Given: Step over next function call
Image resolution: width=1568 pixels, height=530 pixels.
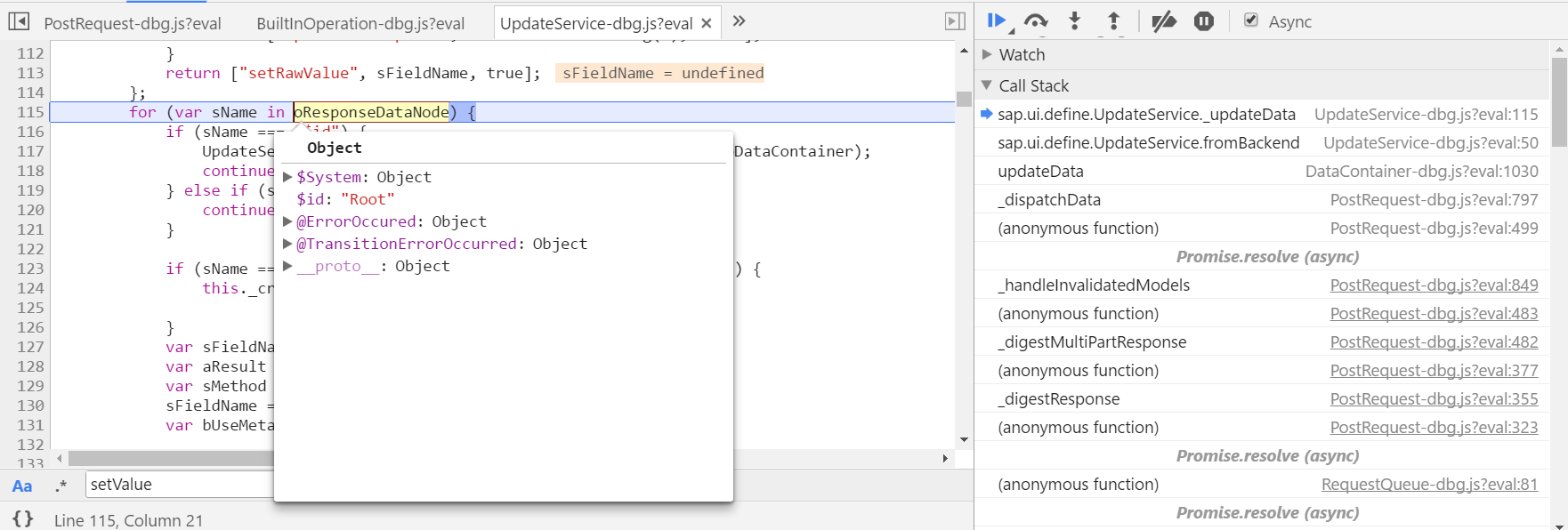Looking at the screenshot, I should point(1036,21).
